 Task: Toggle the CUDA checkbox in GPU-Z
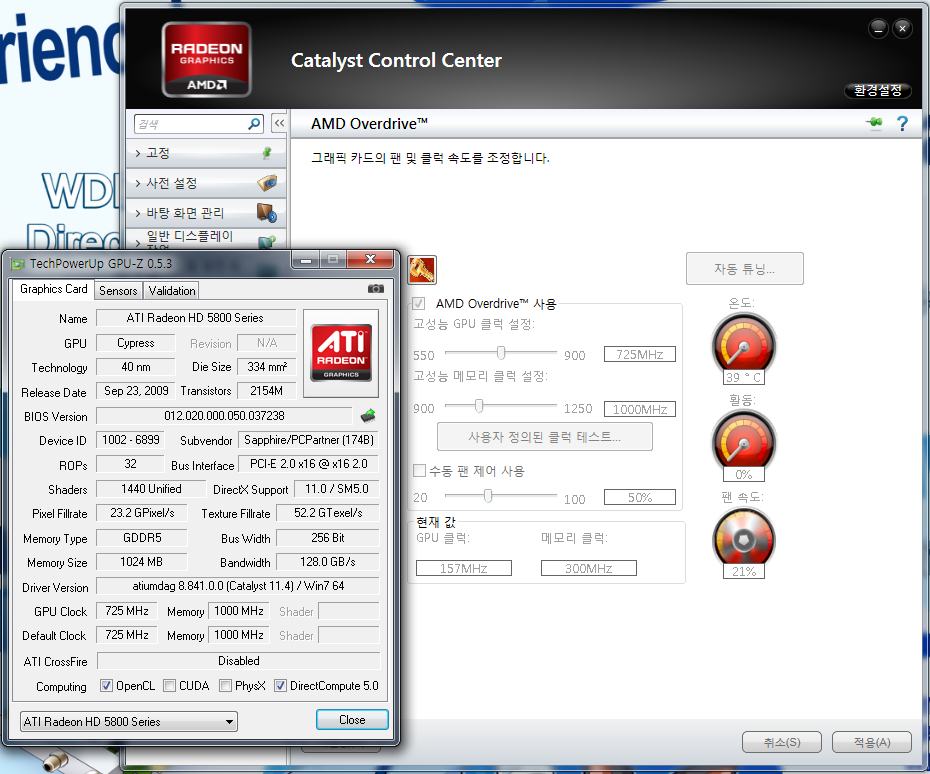[170, 686]
